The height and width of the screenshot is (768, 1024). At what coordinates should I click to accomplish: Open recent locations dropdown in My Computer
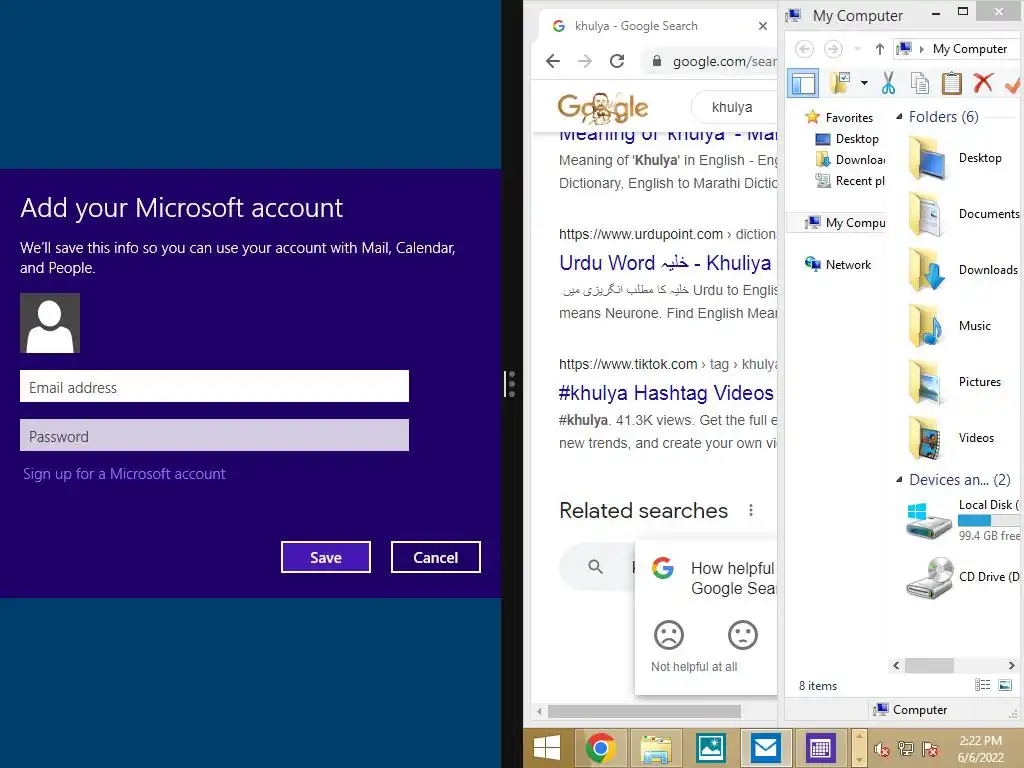857,49
